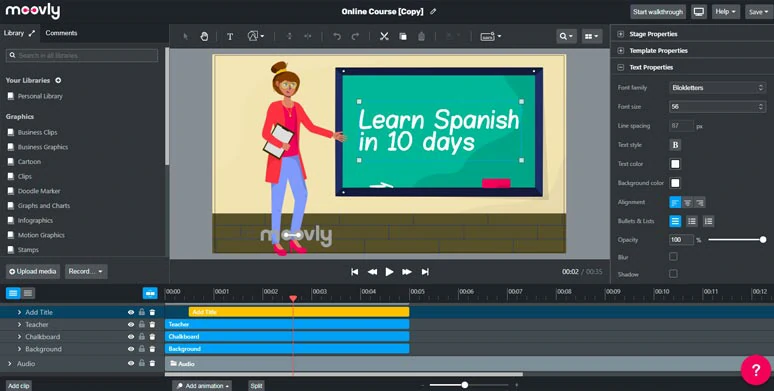Click the Text color white swatch
The height and width of the screenshot is (391, 774).
(x=675, y=164)
